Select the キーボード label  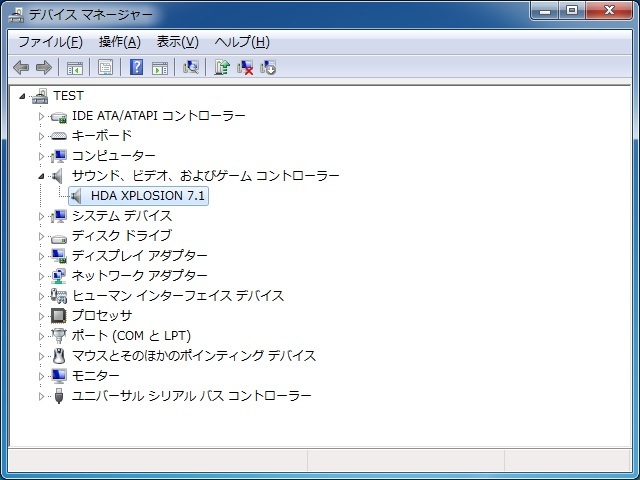click(x=102, y=136)
